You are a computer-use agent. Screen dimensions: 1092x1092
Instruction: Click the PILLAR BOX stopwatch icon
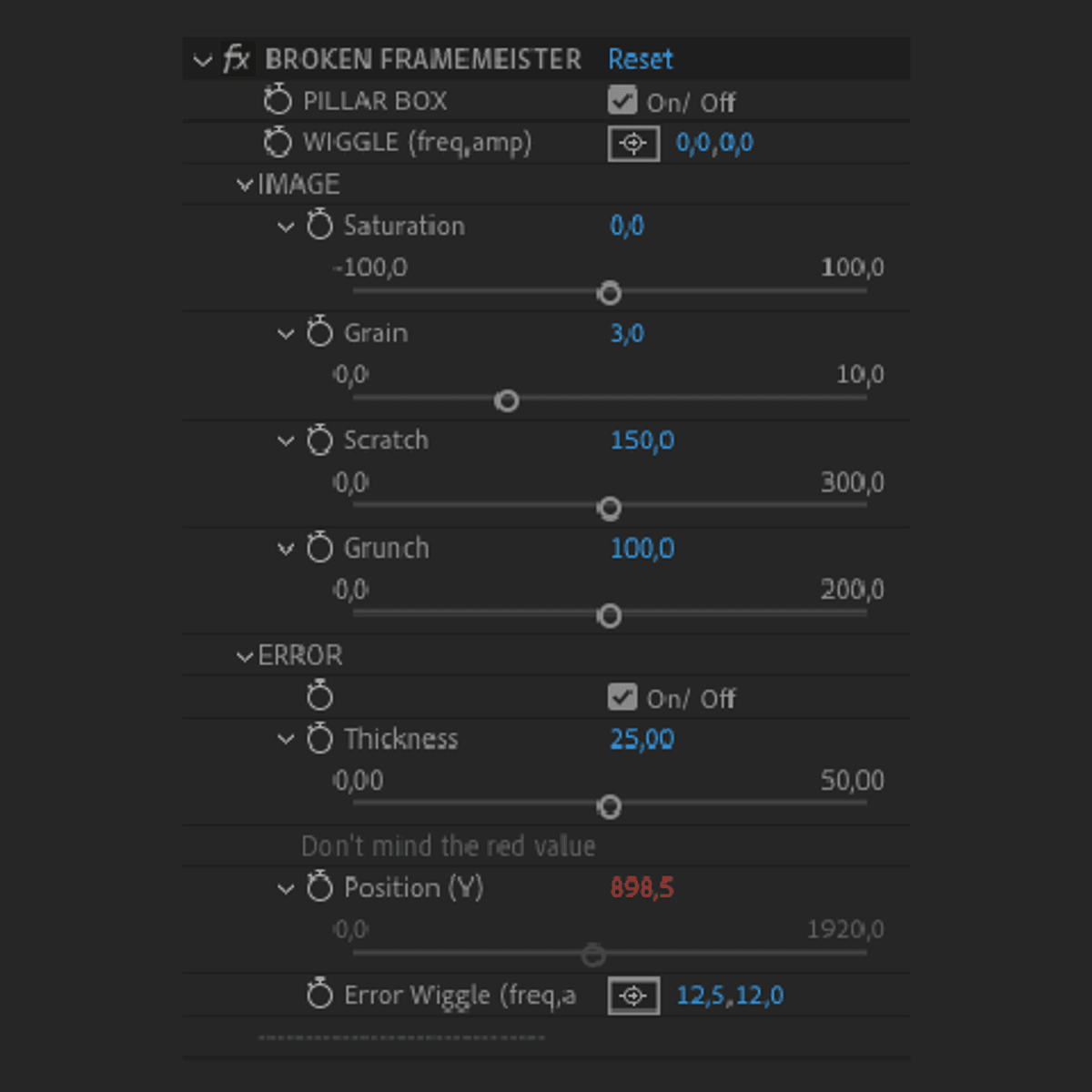tap(278, 100)
